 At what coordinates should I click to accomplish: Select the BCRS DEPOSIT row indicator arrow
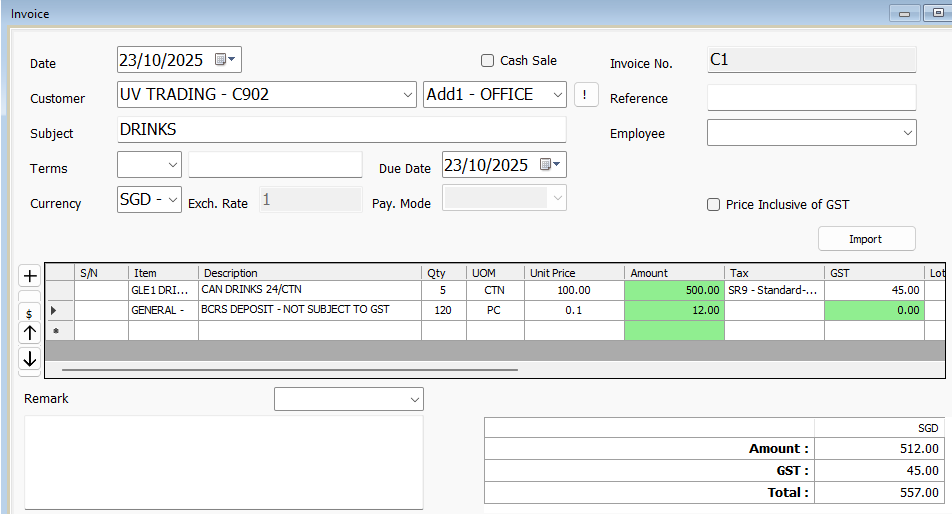[54, 310]
